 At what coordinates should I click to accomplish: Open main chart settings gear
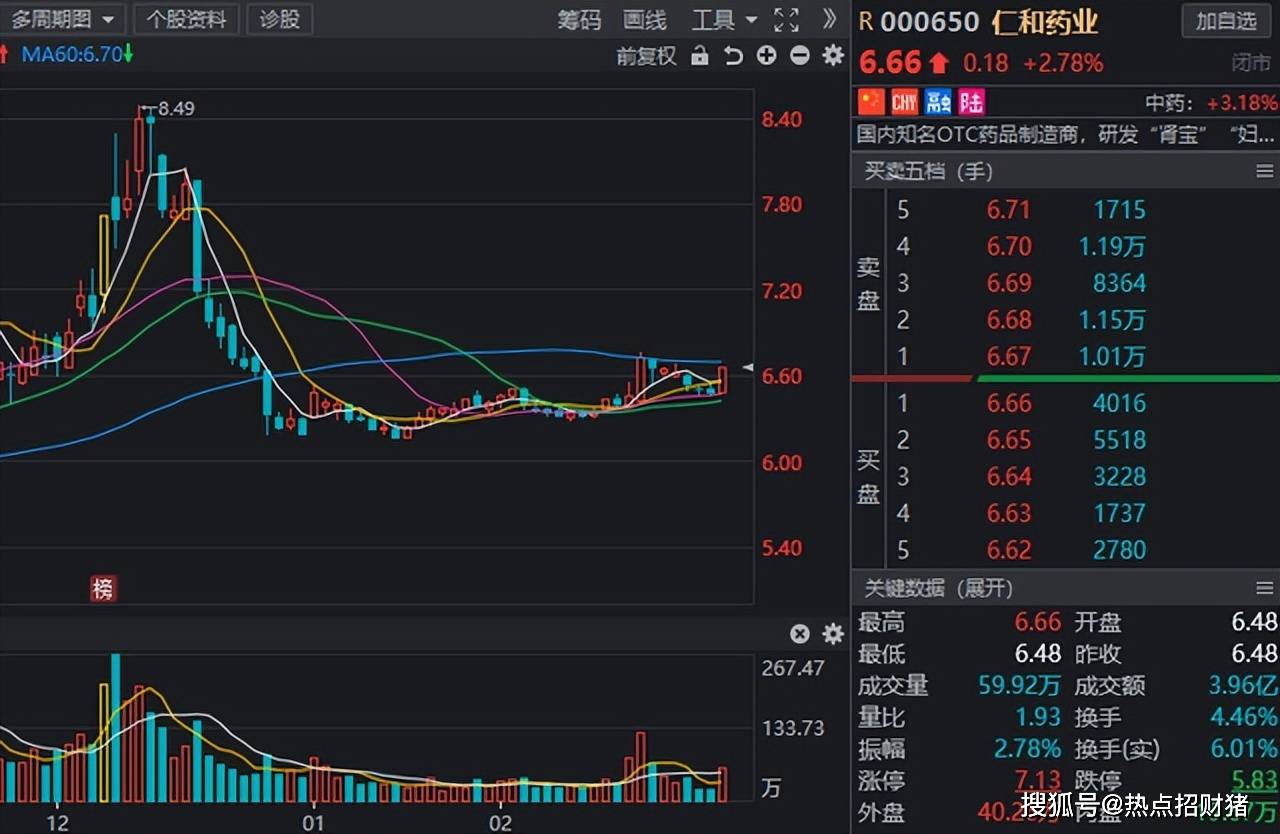click(832, 56)
